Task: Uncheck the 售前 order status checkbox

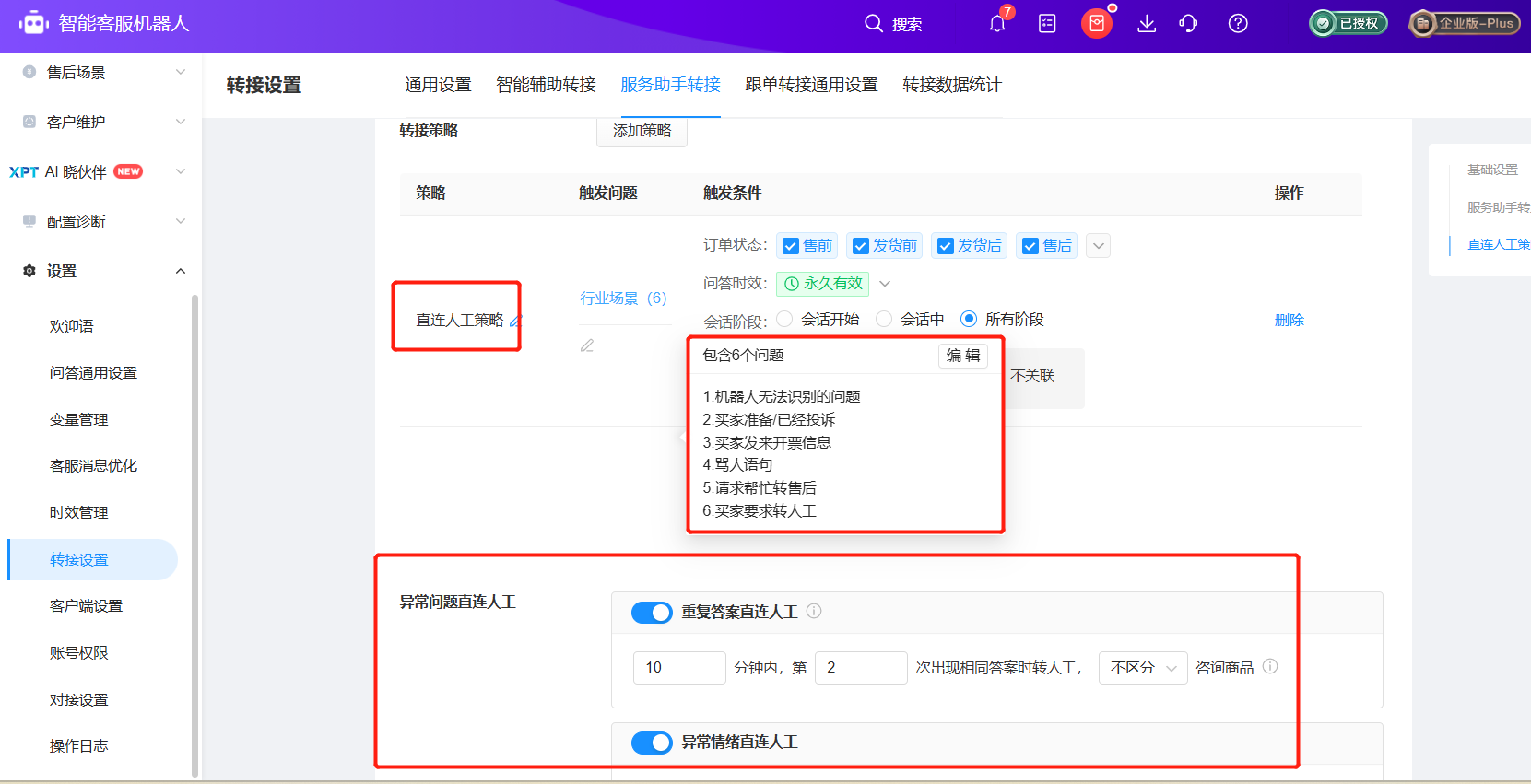Action: [791, 246]
